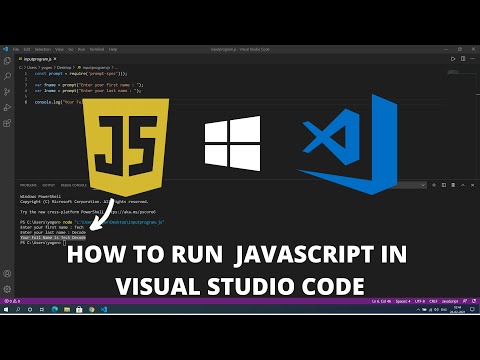The image size is (480, 360).
Task: Click the Desktop breadcrumb segment
Action: pyautogui.click(x=64, y=67)
